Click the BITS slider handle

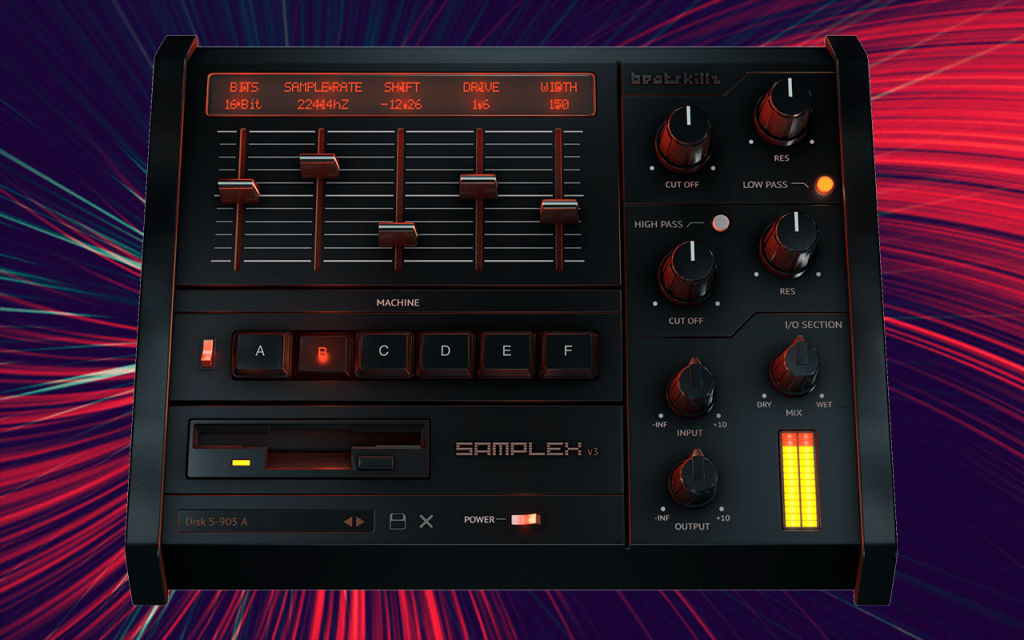click(238, 191)
